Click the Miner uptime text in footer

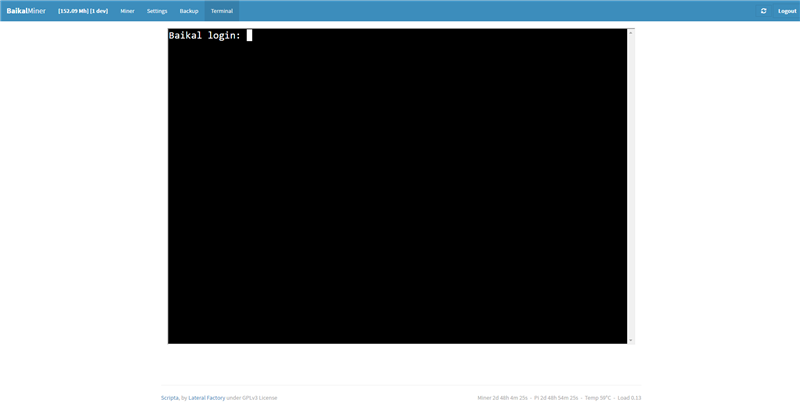coord(503,398)
